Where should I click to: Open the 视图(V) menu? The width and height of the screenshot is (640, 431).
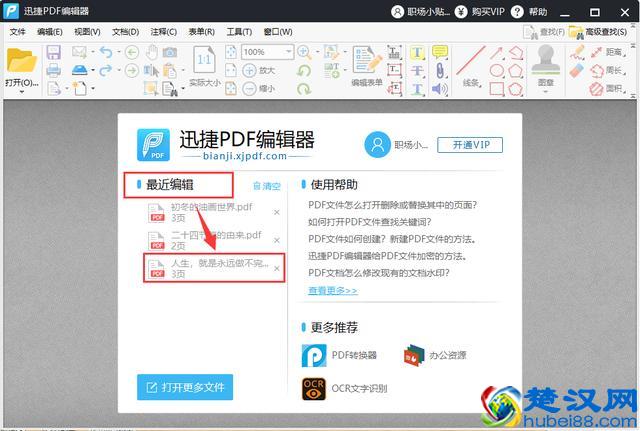pyautogui.click(x=87, y=32)
